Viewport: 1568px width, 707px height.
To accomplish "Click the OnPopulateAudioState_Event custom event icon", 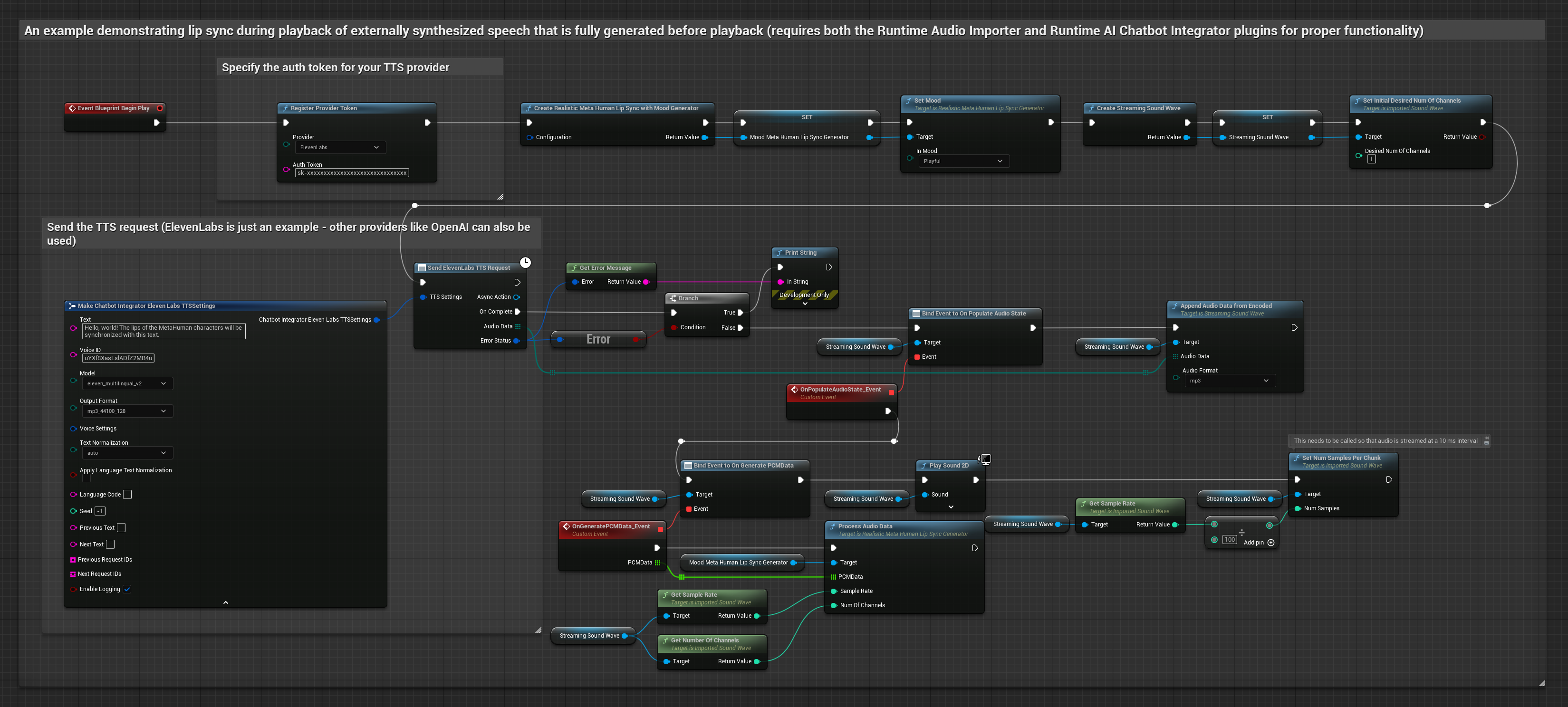I will coord(794,390).
